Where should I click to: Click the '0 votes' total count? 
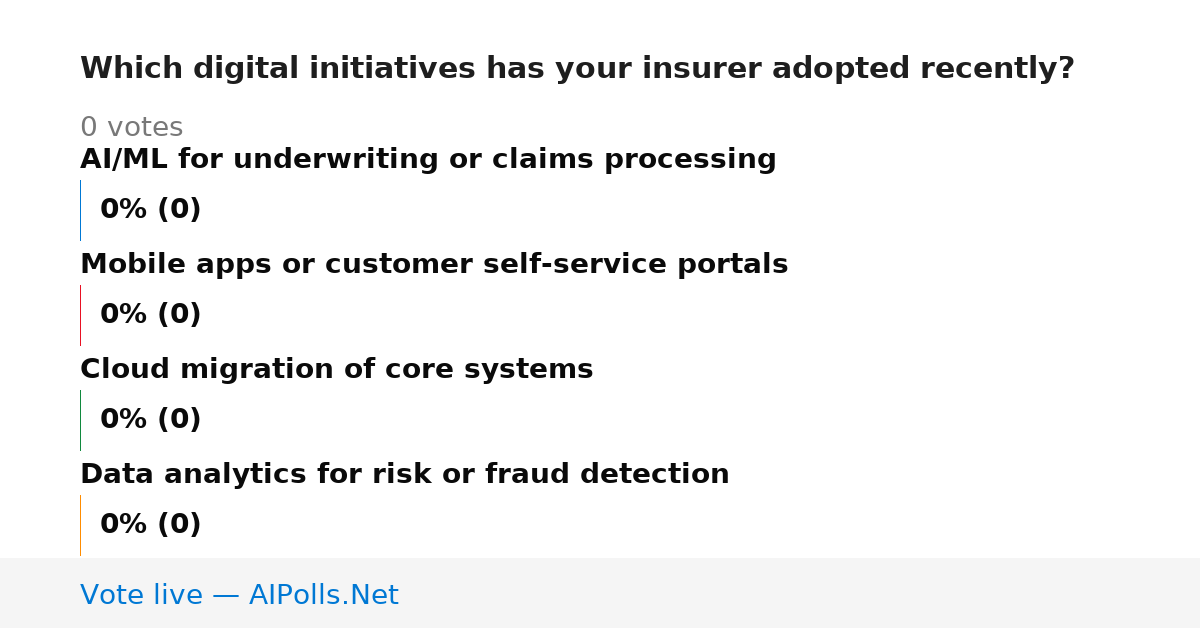pyautogui.click(x=132, y=128)
